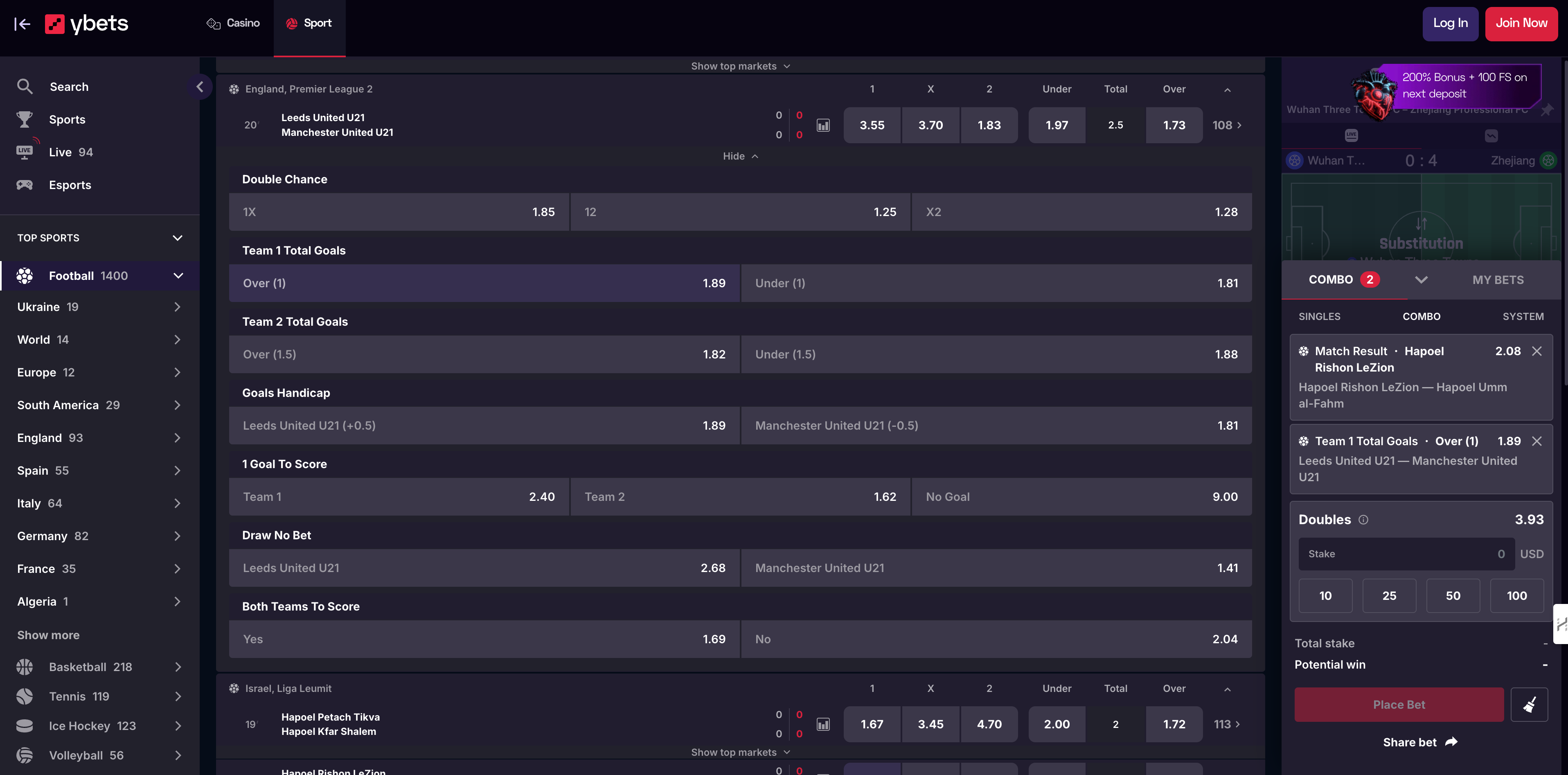The width and height of the screenshot is (1568, 775).
Task: Clear betslip with the broom icon
Action: click(1529, 705)
